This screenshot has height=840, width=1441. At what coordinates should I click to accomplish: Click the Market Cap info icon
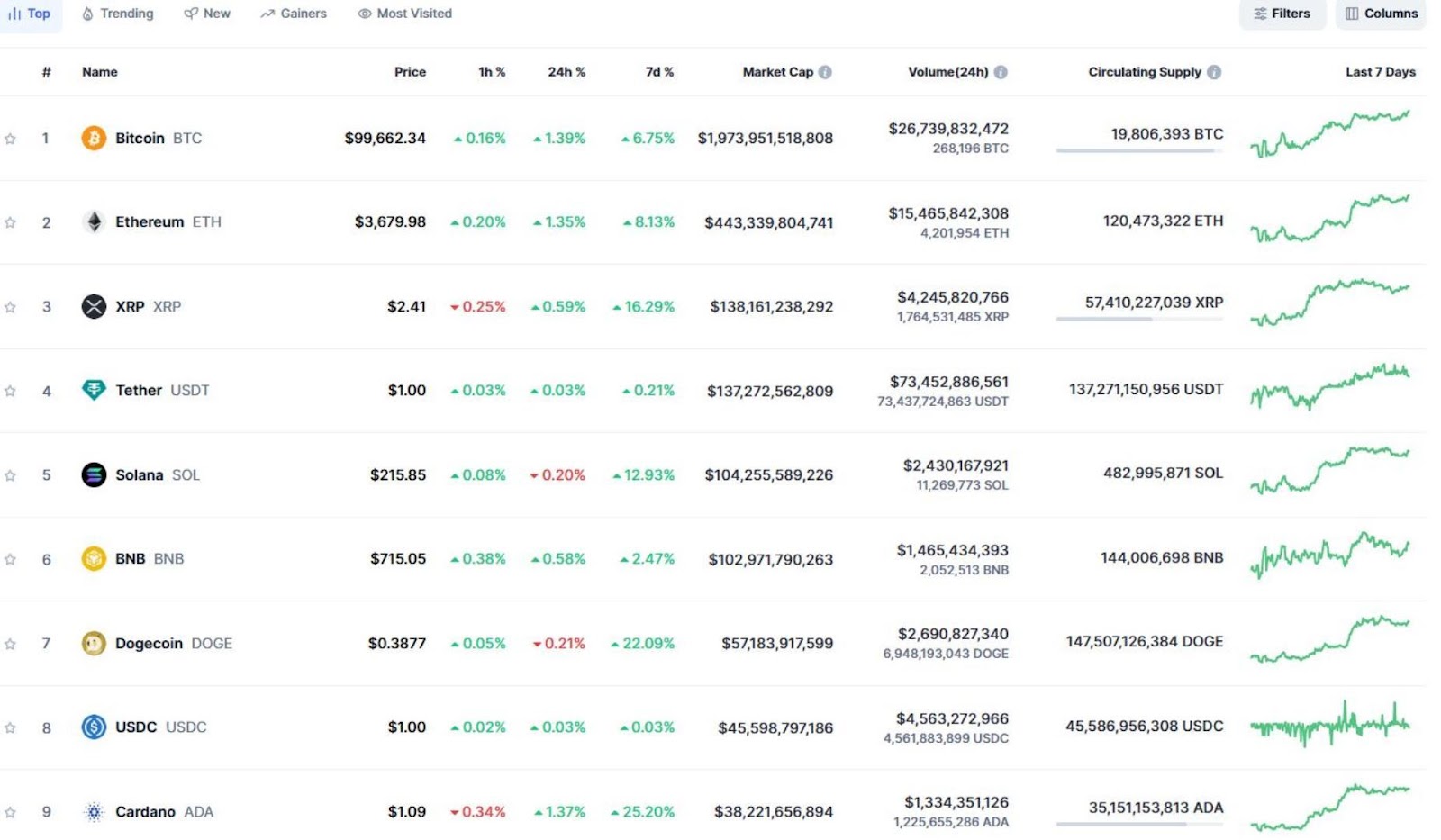pyautogui.click(x=825, y=72)
